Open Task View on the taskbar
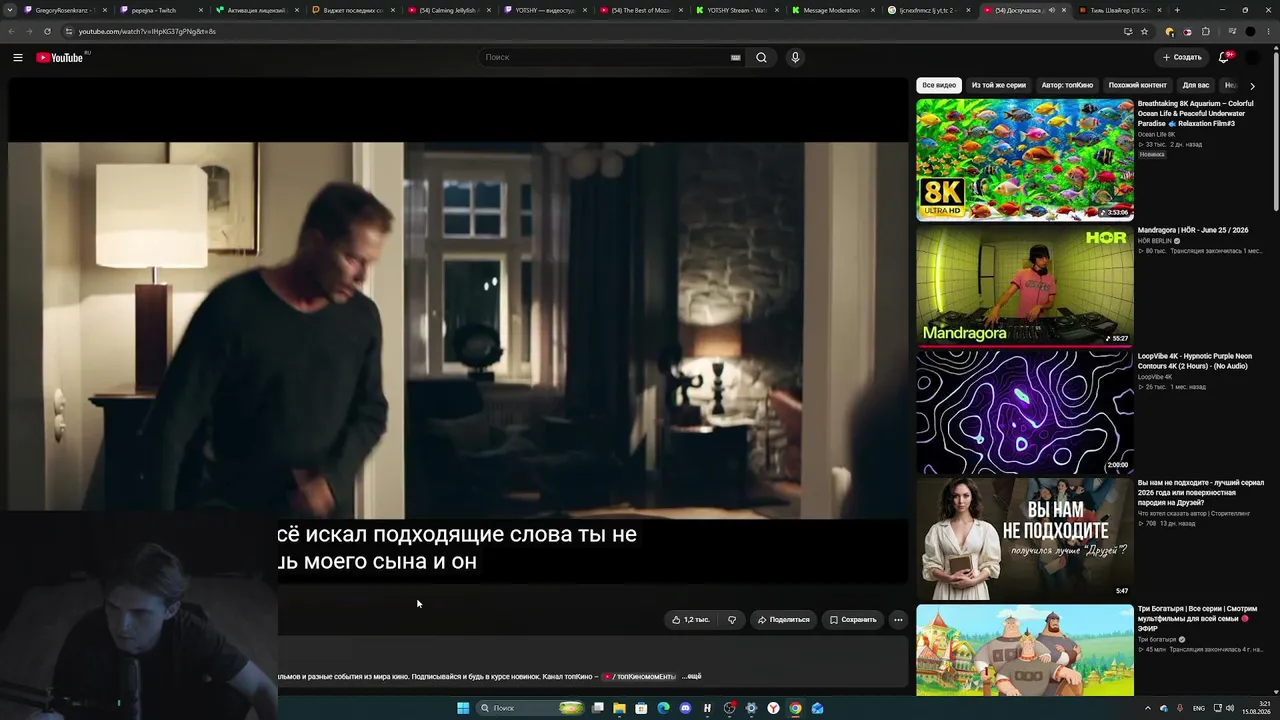 point(597,708)
